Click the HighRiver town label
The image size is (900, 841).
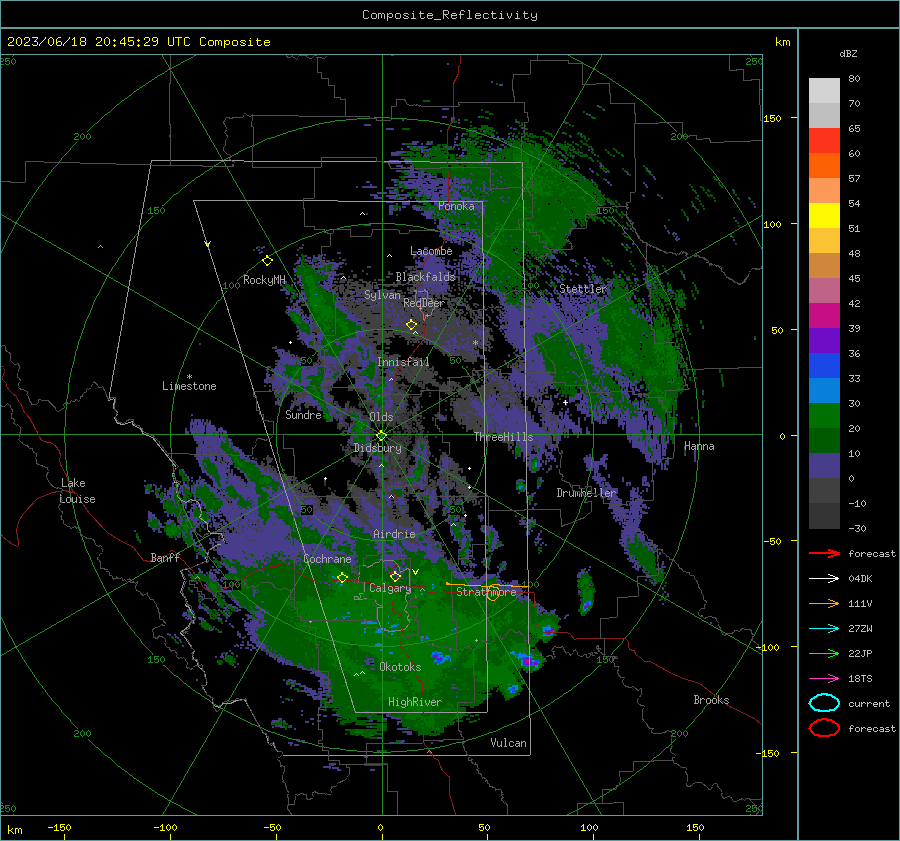(414, 702)
